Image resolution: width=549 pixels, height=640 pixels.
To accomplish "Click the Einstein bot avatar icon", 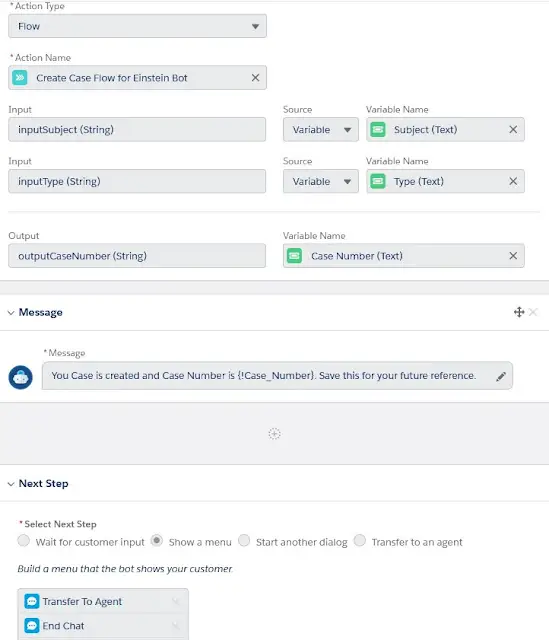I will [20, 377].
